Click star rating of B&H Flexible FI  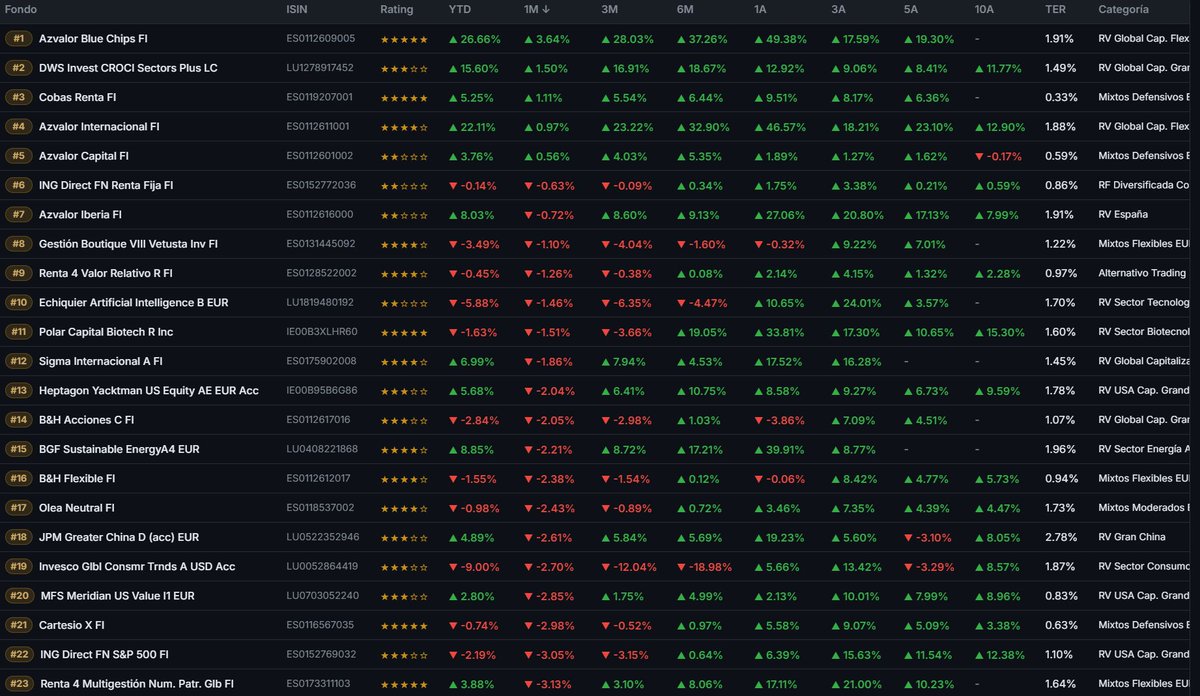(404, 479)
